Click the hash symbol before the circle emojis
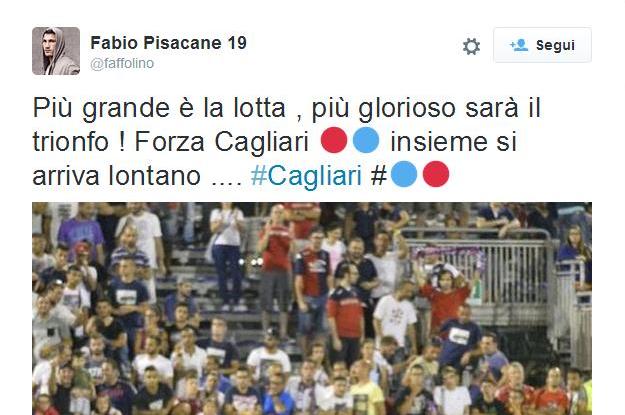 [379, 175]
